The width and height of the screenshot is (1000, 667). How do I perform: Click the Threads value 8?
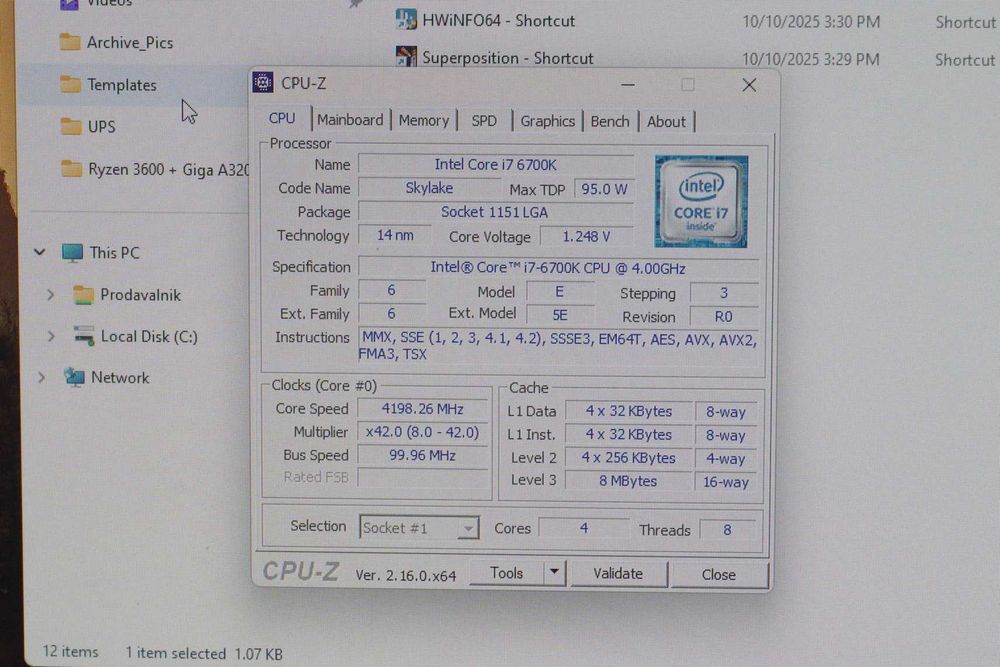click(x=727, y=529)
